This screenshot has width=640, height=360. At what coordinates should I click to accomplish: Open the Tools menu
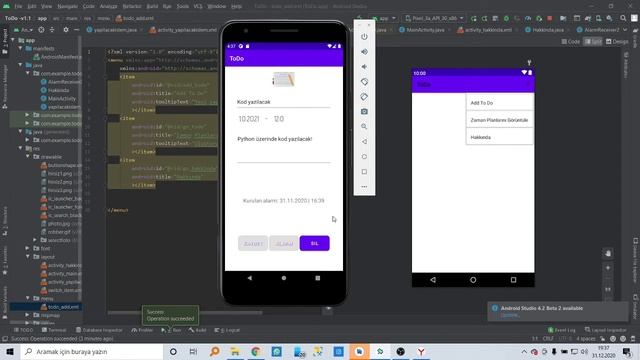[x=182, y=6]
